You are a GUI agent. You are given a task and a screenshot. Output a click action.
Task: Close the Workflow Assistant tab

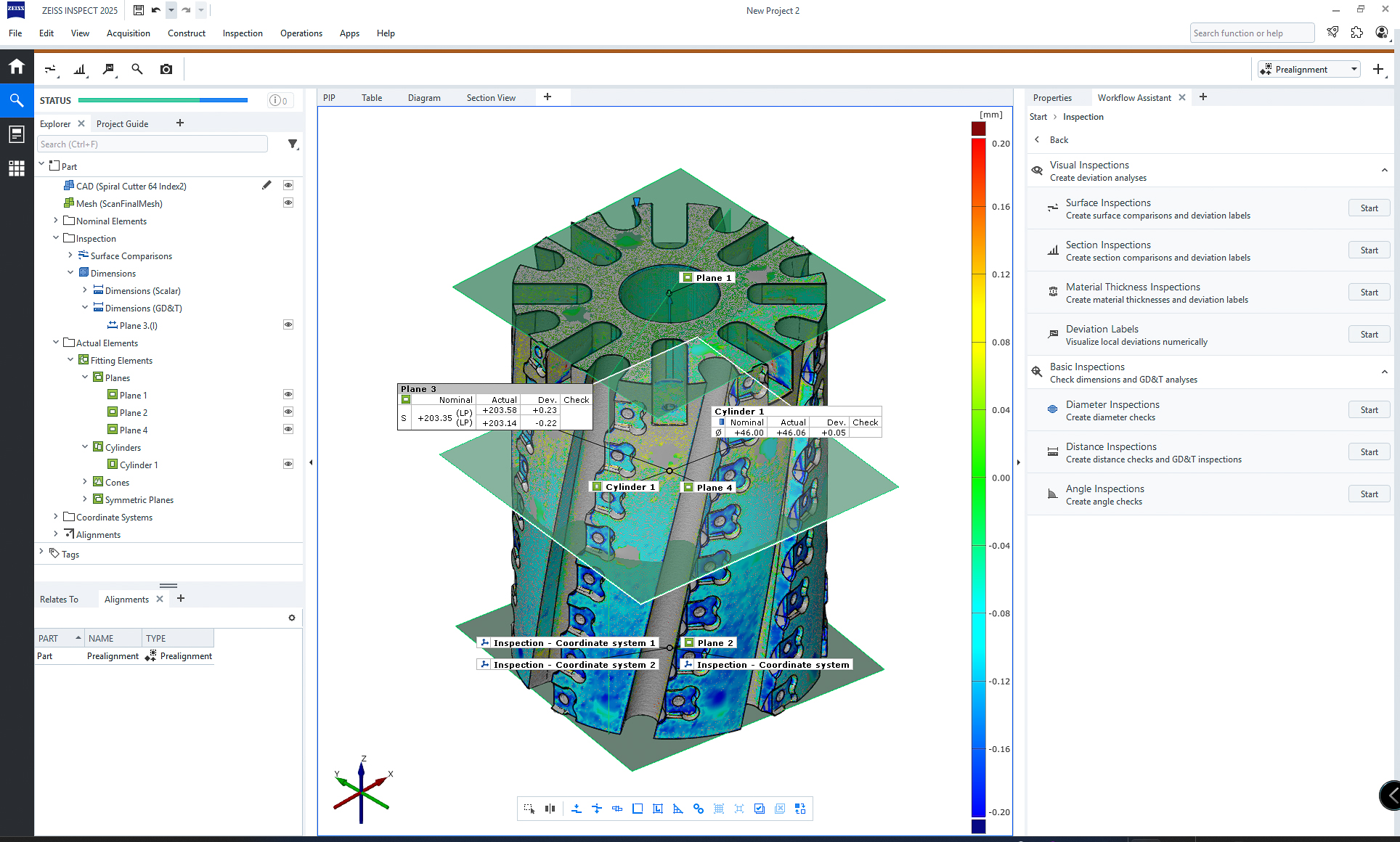point(1182,97)
